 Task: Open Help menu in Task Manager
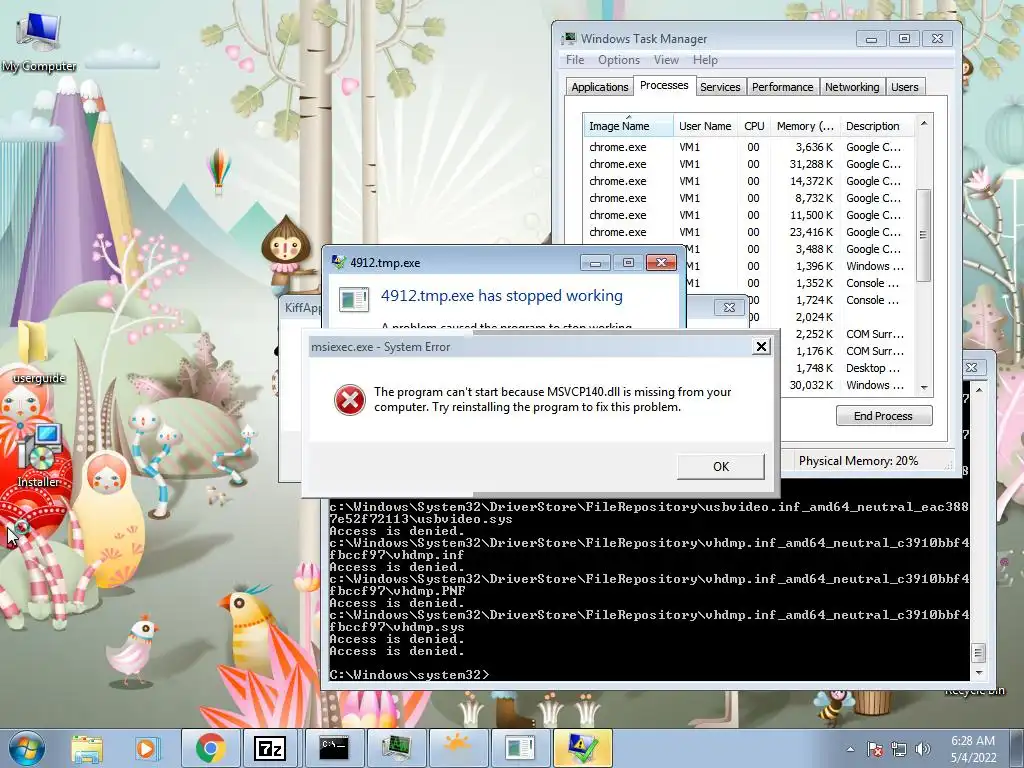pos(705,60)
